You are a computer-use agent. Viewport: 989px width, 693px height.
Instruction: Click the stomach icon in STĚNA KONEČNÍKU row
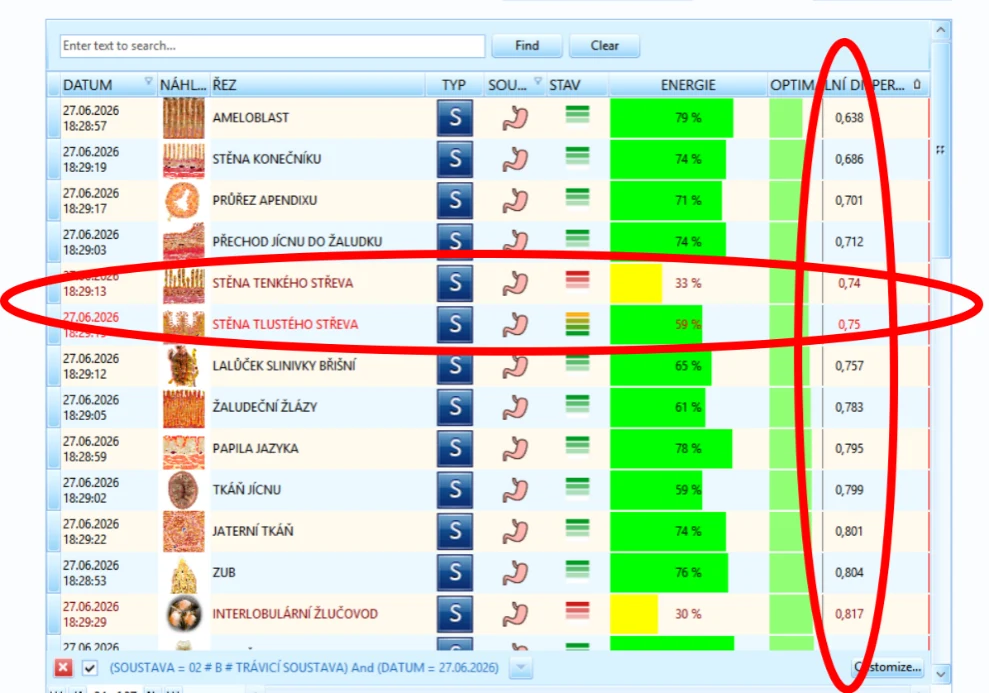[515, 160]
